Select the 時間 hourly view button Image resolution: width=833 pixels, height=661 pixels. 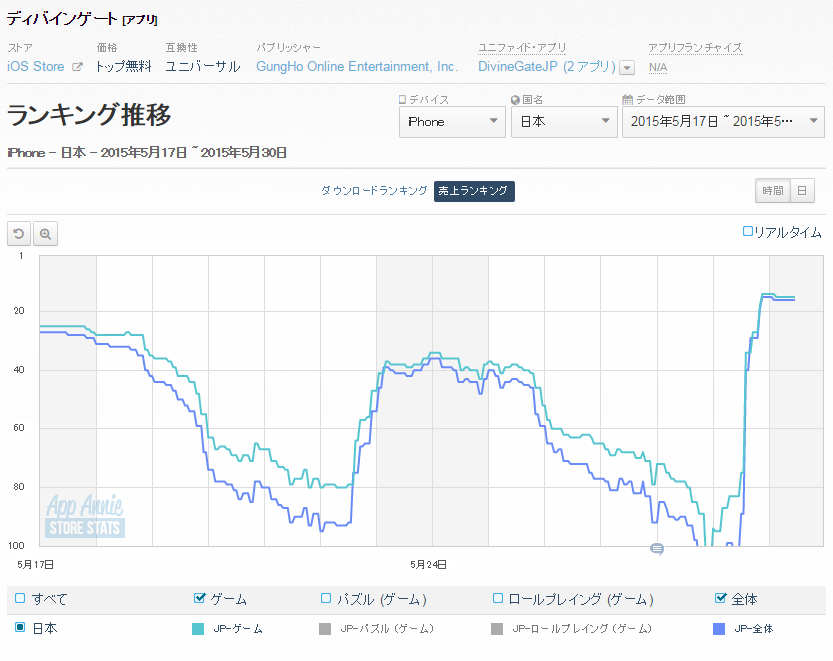[773, 191]
